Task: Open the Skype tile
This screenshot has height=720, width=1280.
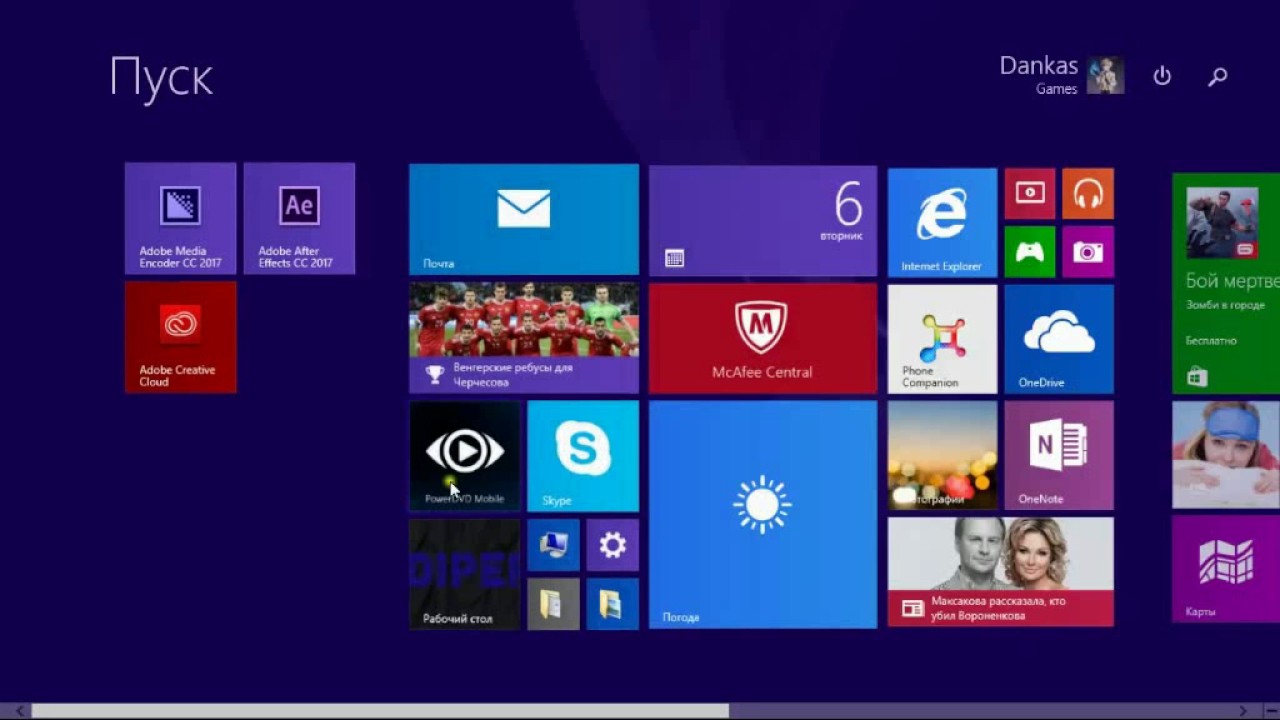Action: (x=583, y=456)
